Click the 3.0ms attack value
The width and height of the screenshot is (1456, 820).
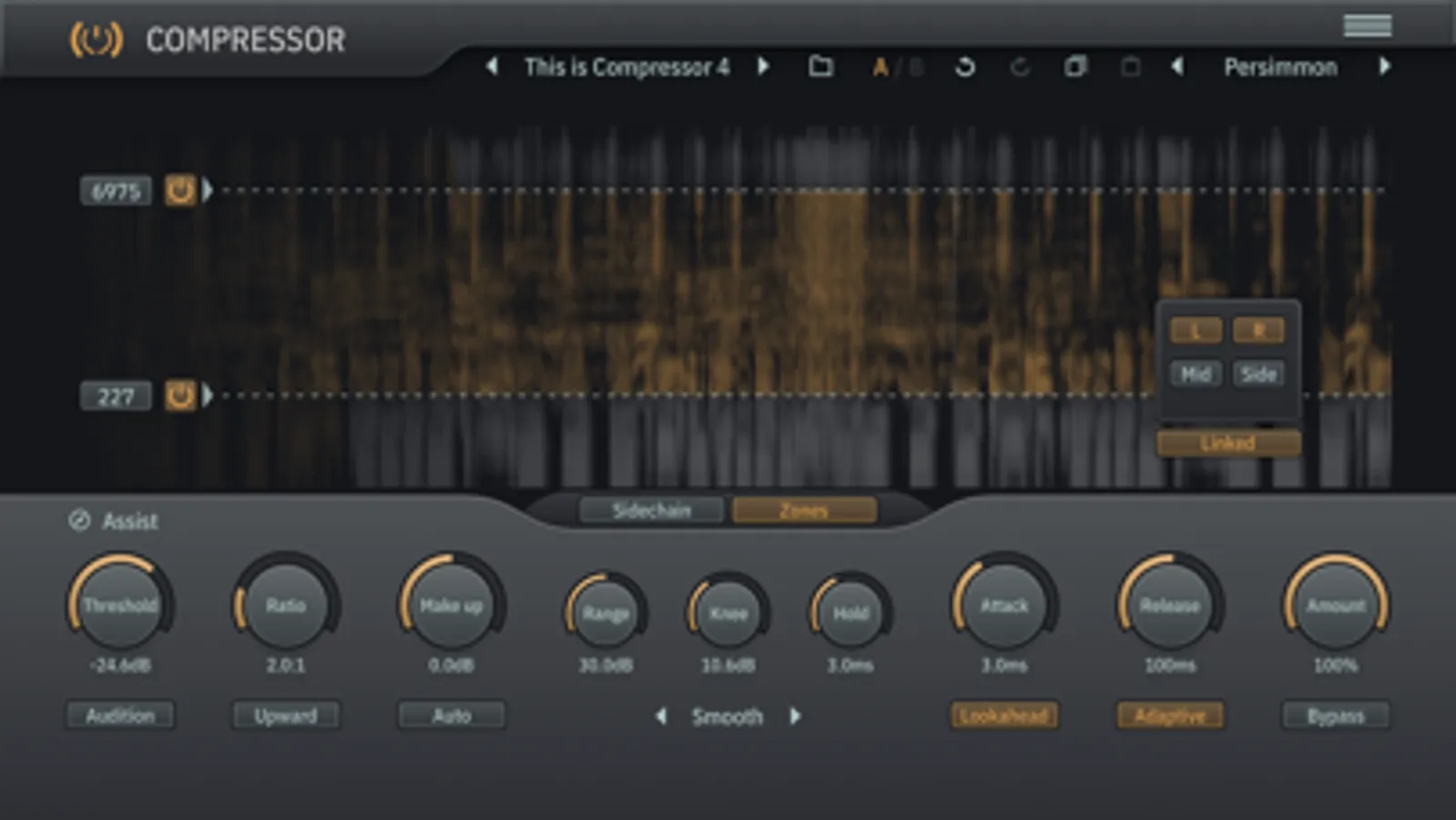[x=1004, y=666]
